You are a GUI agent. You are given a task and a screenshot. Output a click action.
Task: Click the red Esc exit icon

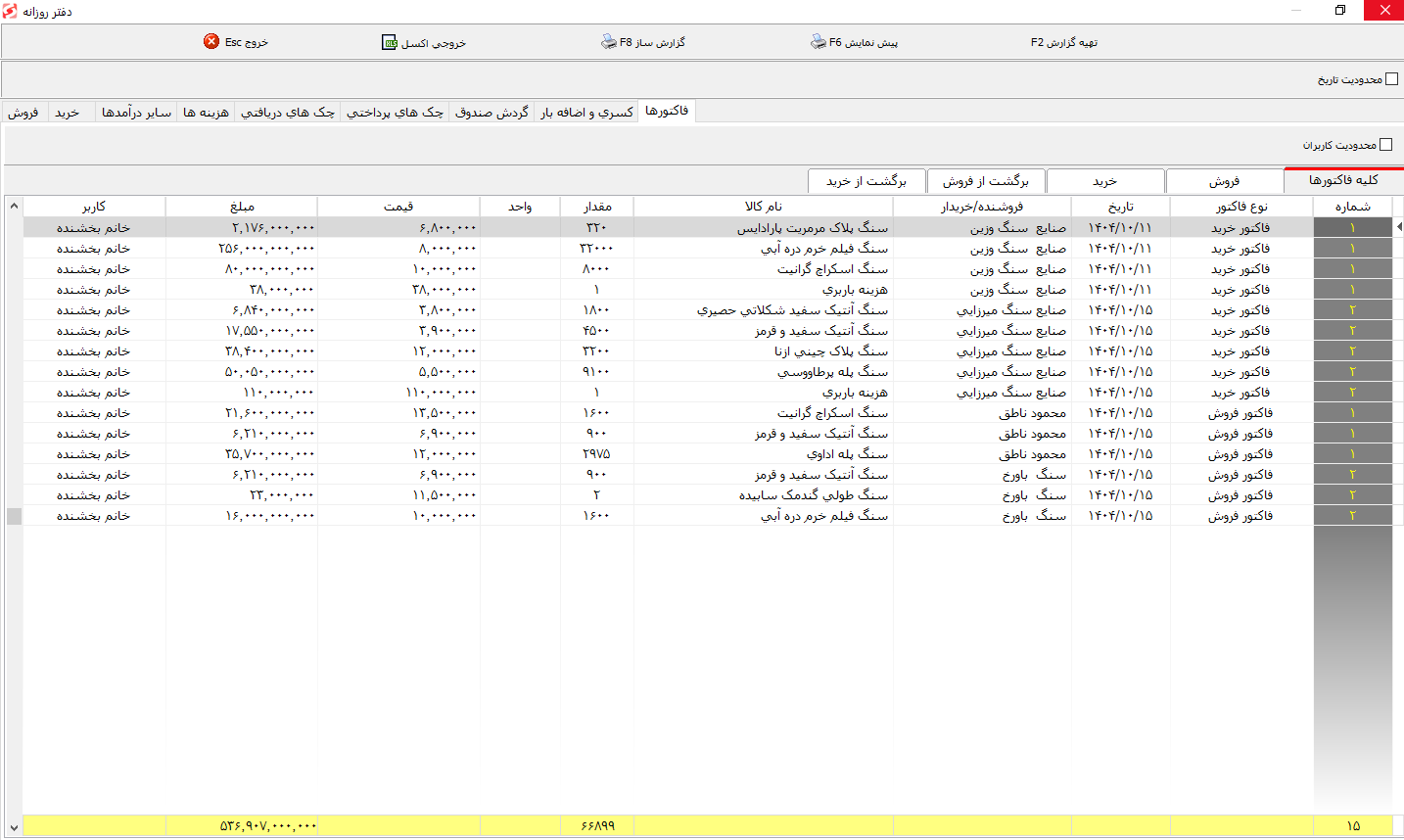[x=211, y=41]
